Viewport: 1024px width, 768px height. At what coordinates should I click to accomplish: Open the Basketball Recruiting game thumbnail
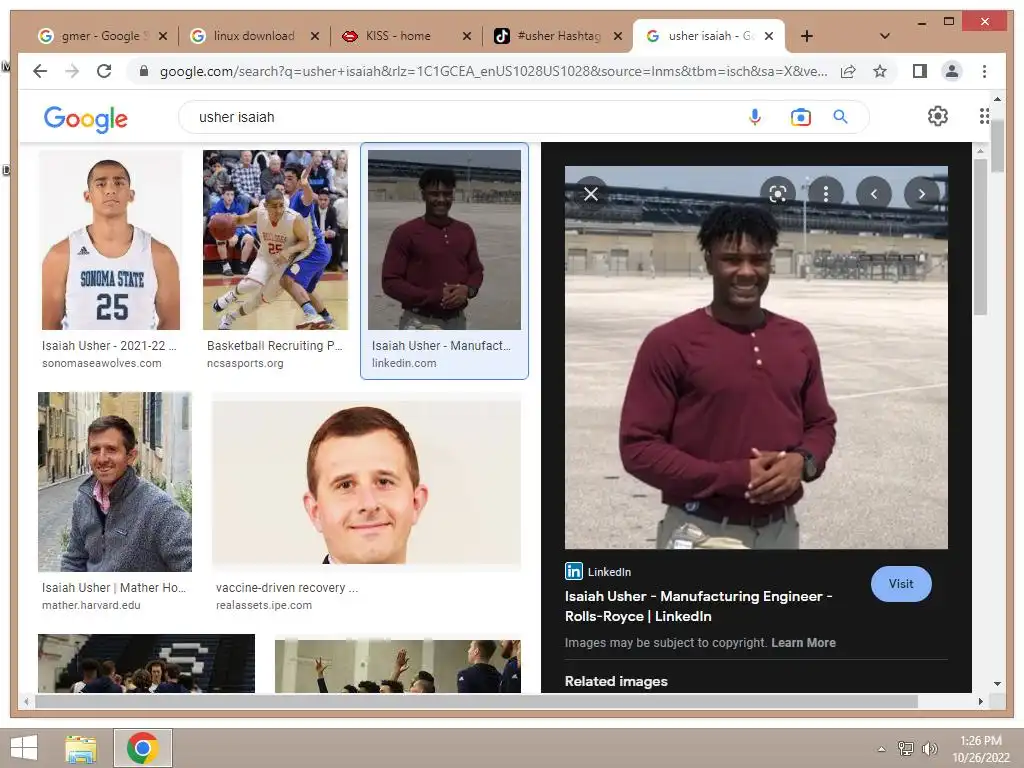tap(276, 240)
